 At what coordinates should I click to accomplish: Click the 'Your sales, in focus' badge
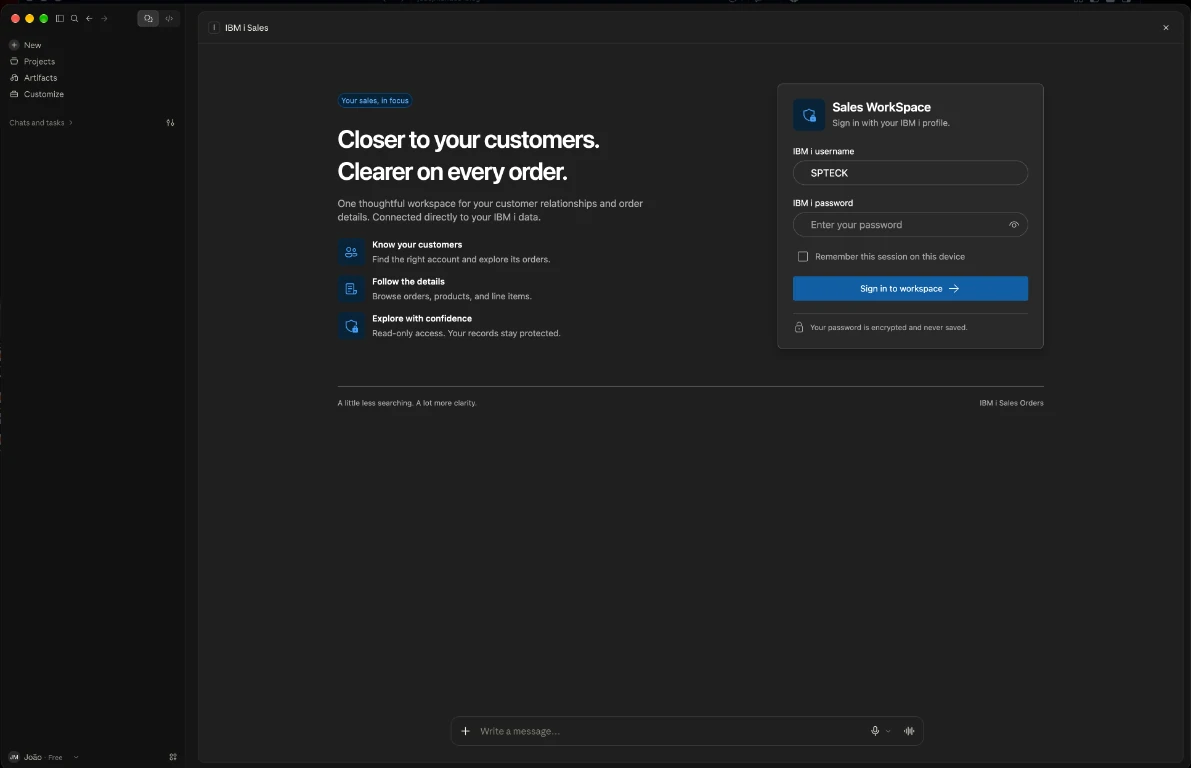point(374,100)
